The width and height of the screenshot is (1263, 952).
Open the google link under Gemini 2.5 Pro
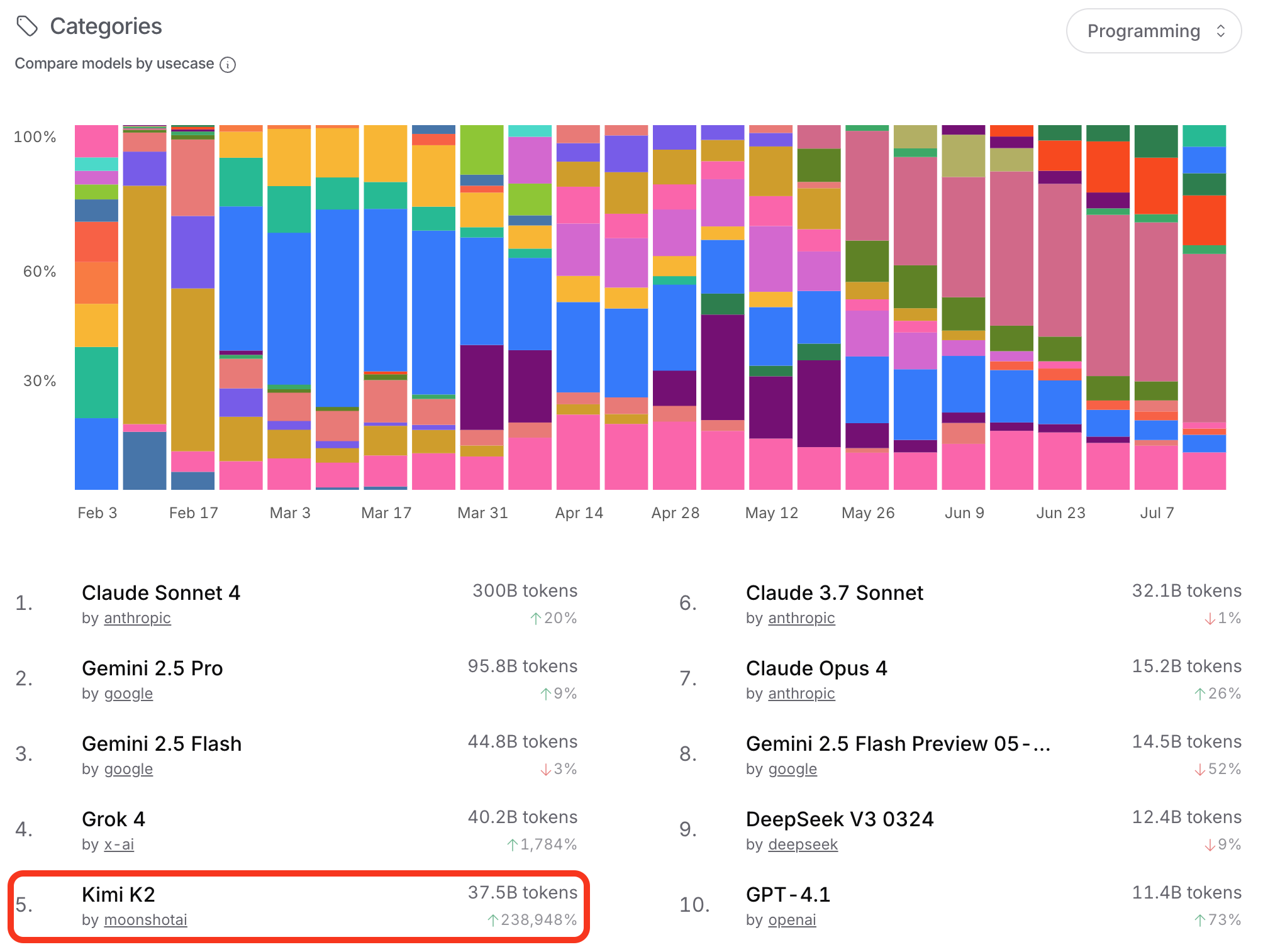tap(128, 694)
